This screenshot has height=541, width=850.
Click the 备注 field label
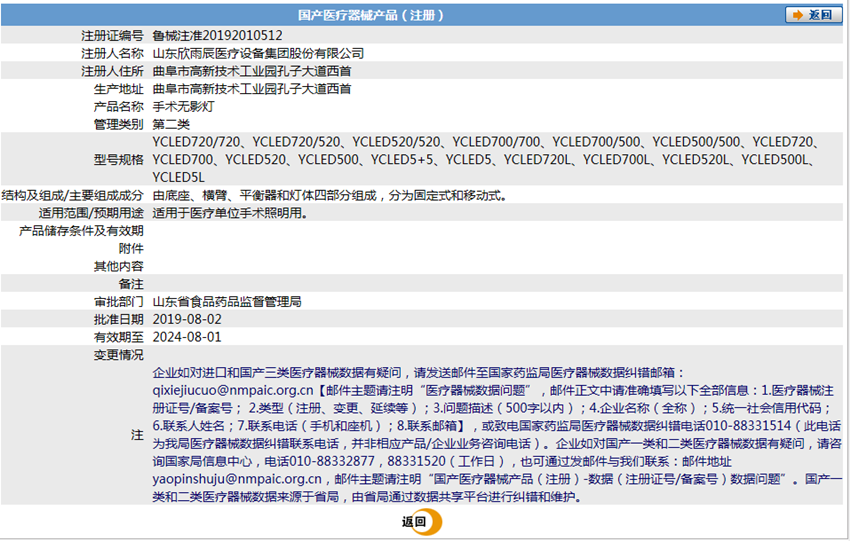pos(131,284)
